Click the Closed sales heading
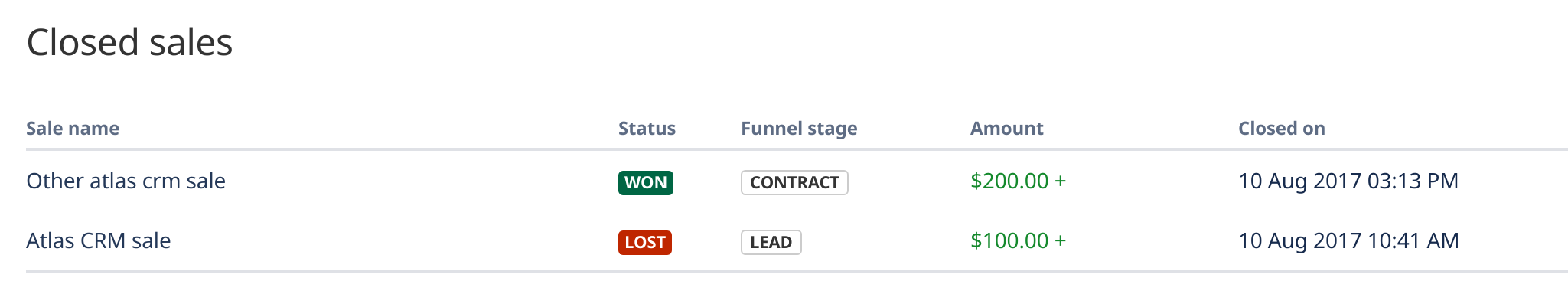The height and width of the screenshot is (304, 1568). [x=129, y=42]
